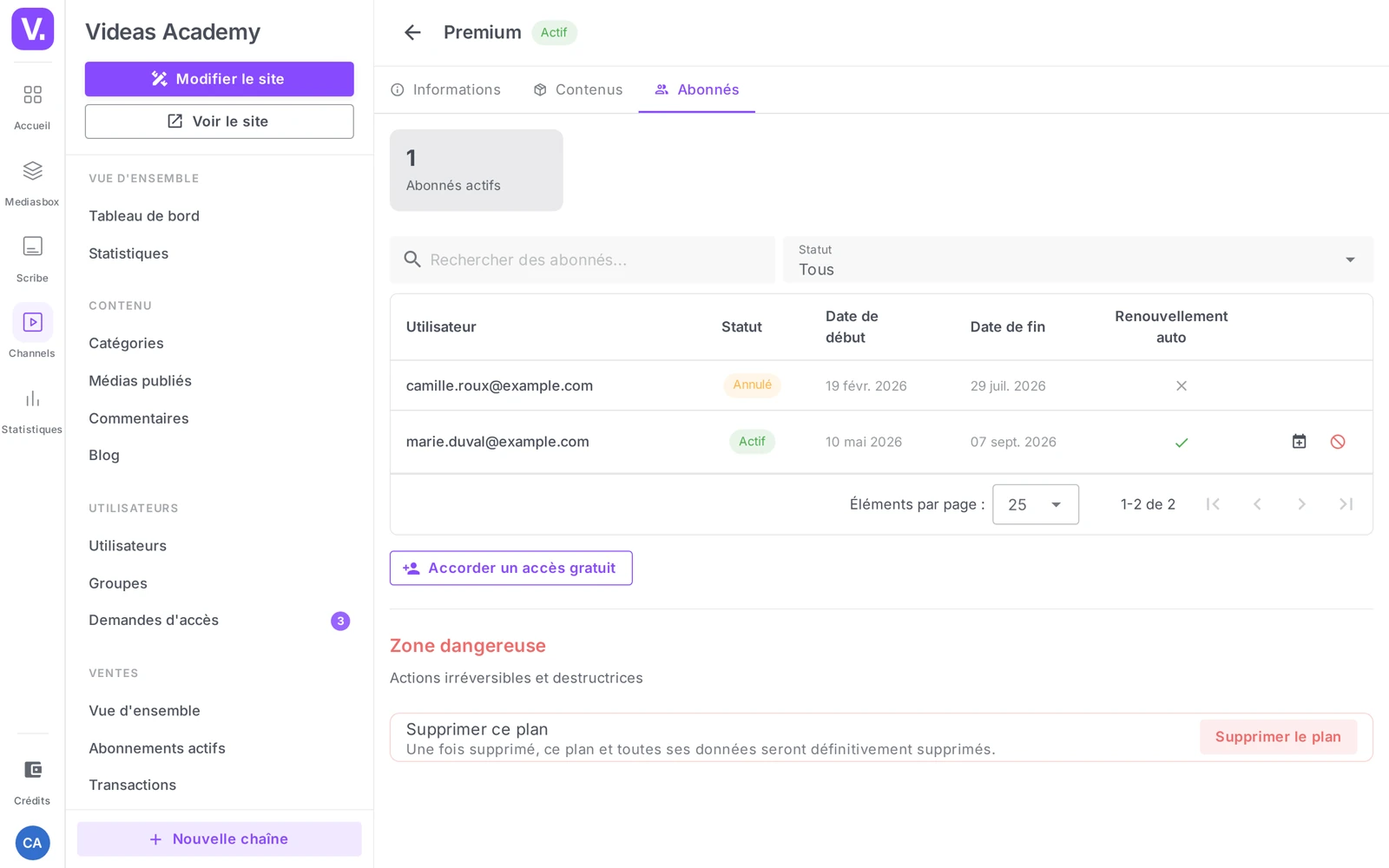Open Commentaires in the sidebar

[139, 418]
